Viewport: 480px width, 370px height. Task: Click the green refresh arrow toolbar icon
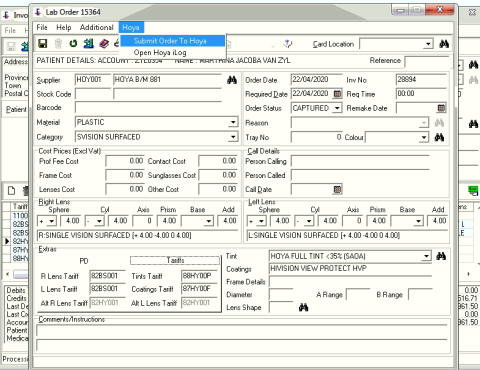point(73,43)
